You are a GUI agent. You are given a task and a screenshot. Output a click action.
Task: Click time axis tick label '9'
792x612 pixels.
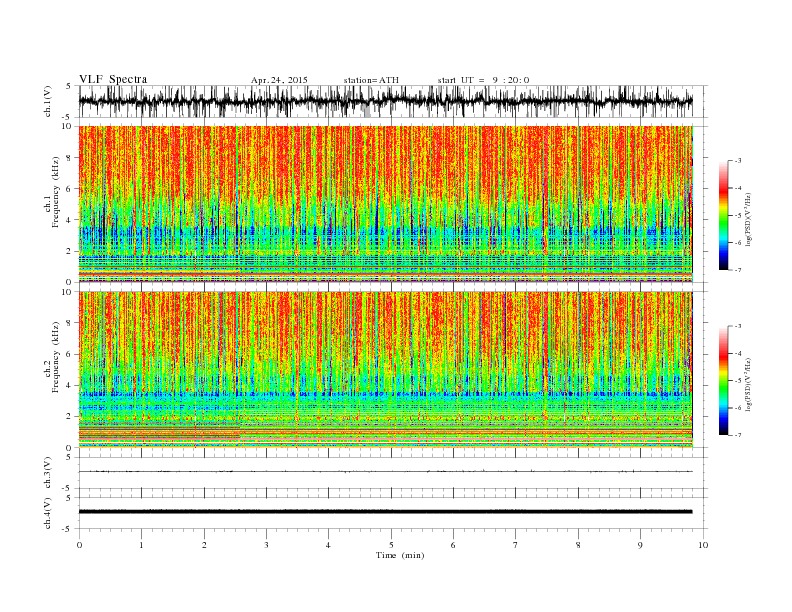coord(640,545)
